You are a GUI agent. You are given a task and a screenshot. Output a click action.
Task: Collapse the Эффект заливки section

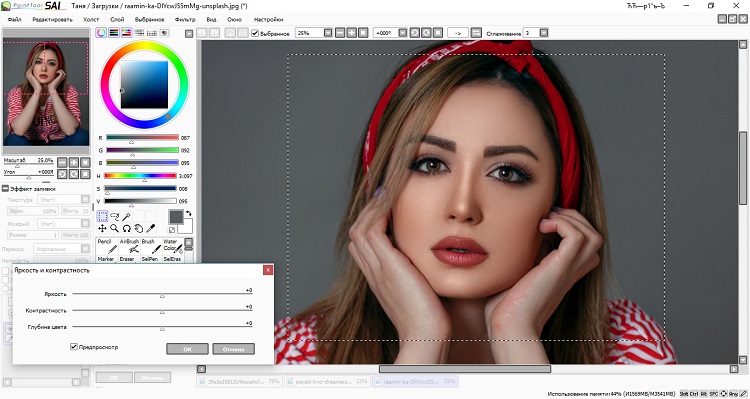point(5,188)
